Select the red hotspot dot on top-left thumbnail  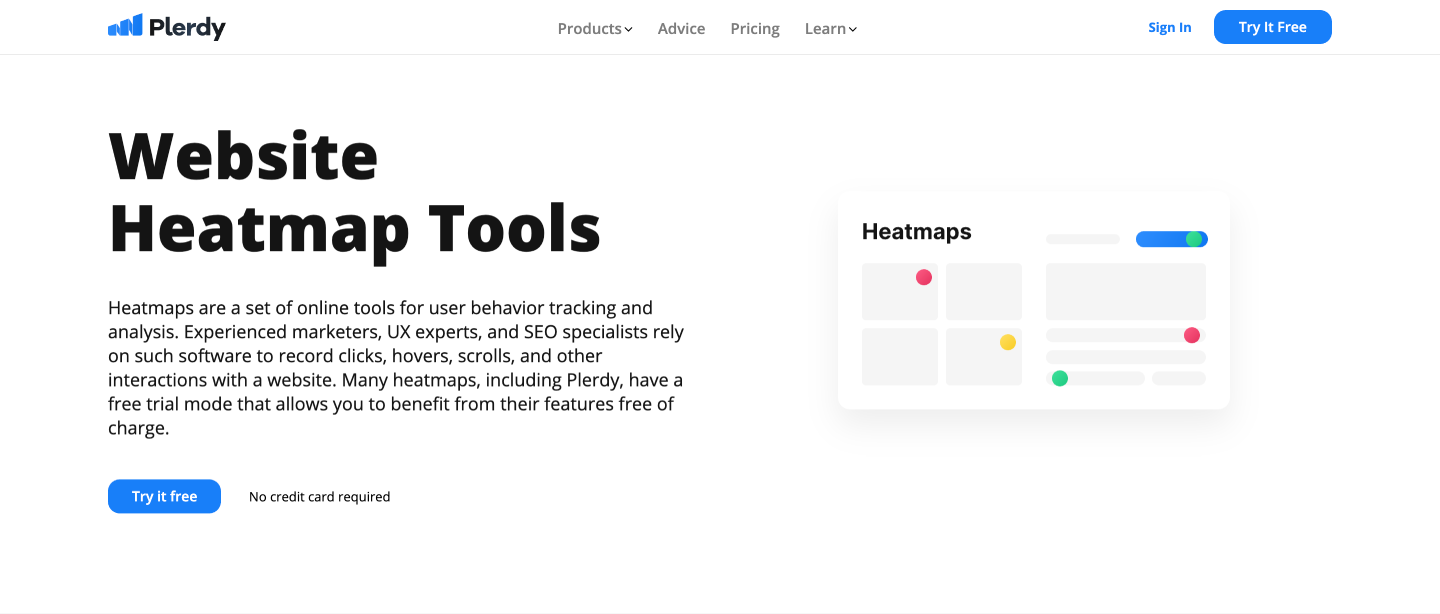coord(925,277)
